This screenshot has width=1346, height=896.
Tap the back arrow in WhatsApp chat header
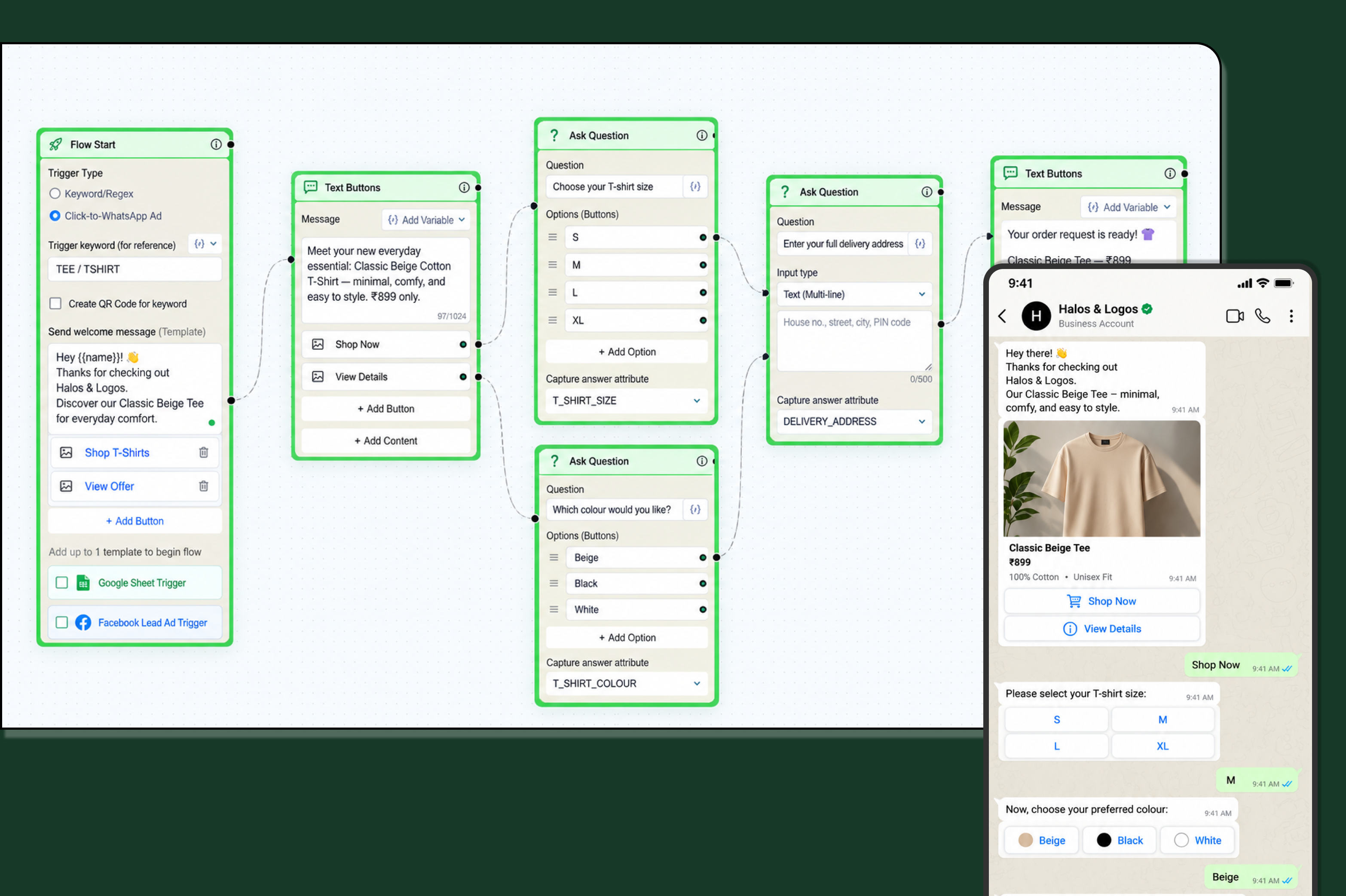click(1002, 316)
